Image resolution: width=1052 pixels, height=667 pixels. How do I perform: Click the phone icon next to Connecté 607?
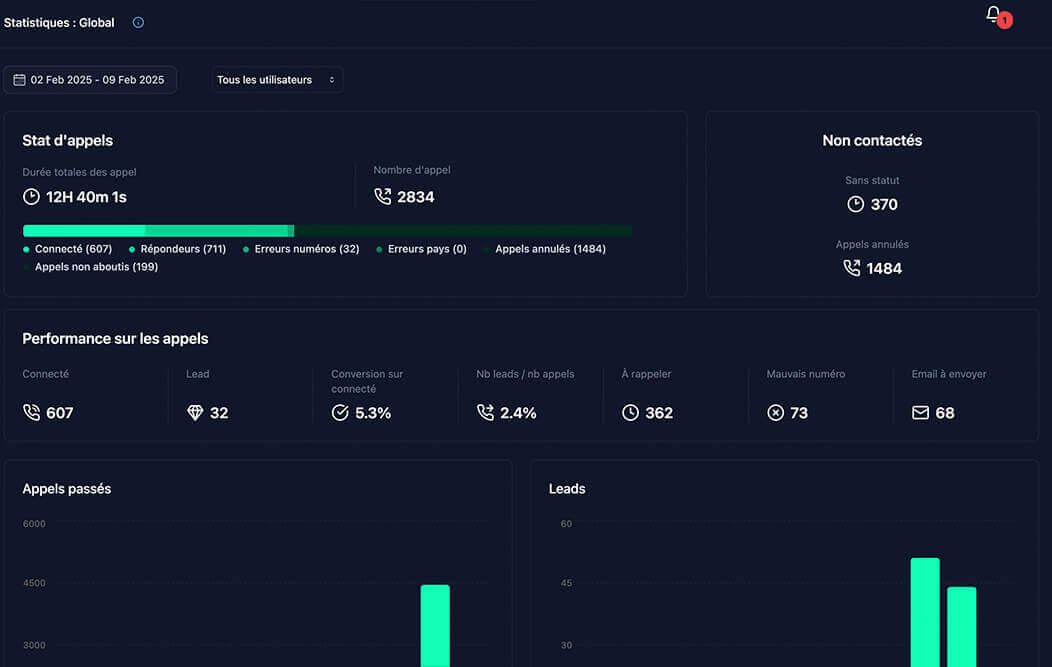tap(32, 413)
